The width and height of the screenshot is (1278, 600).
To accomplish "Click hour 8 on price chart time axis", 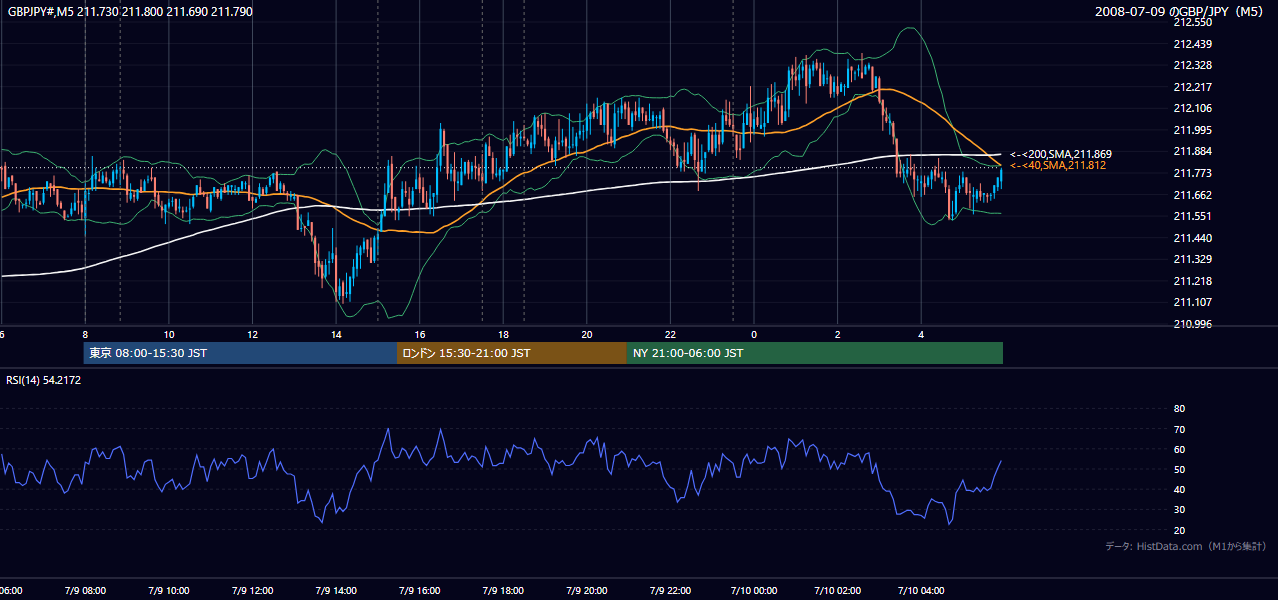I will 85,334.
